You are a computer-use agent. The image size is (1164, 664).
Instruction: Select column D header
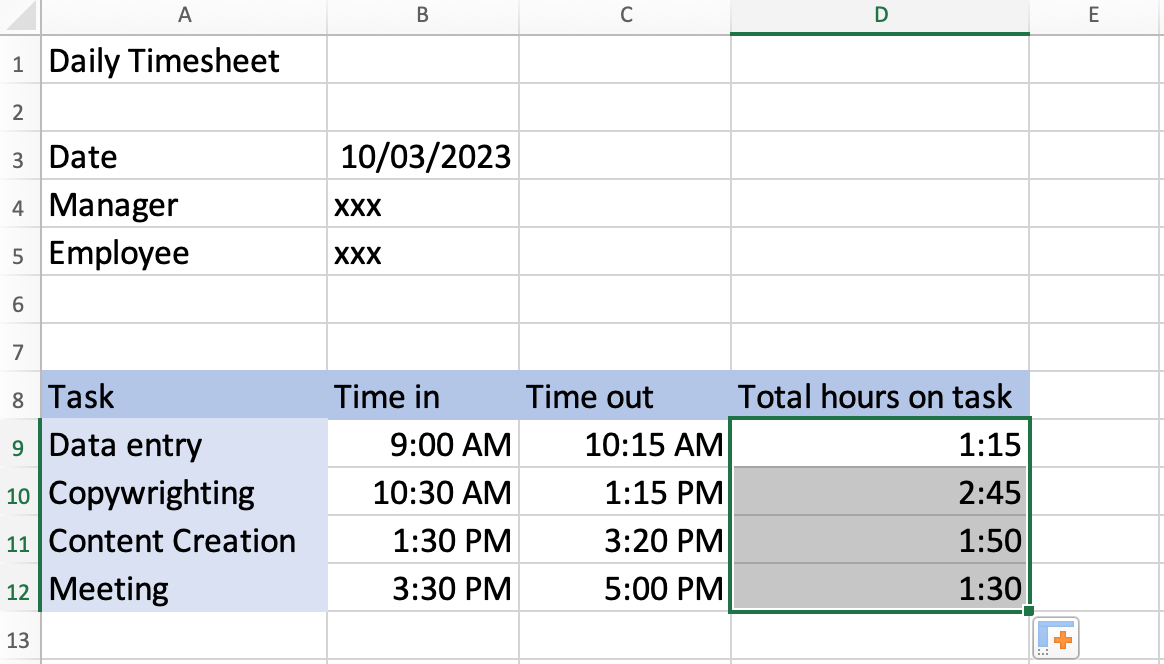pos(879,15)
